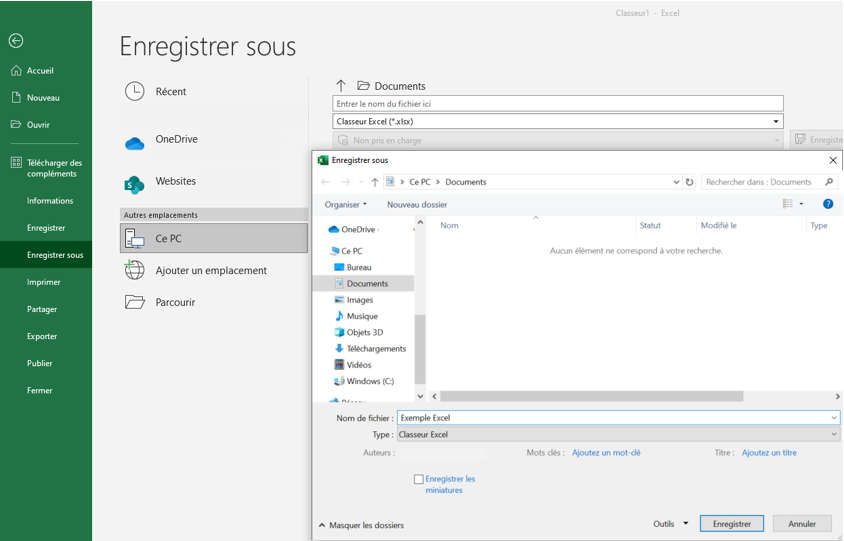Click Nouveau dossier button

pyautogui.click(x=417, y=205)
